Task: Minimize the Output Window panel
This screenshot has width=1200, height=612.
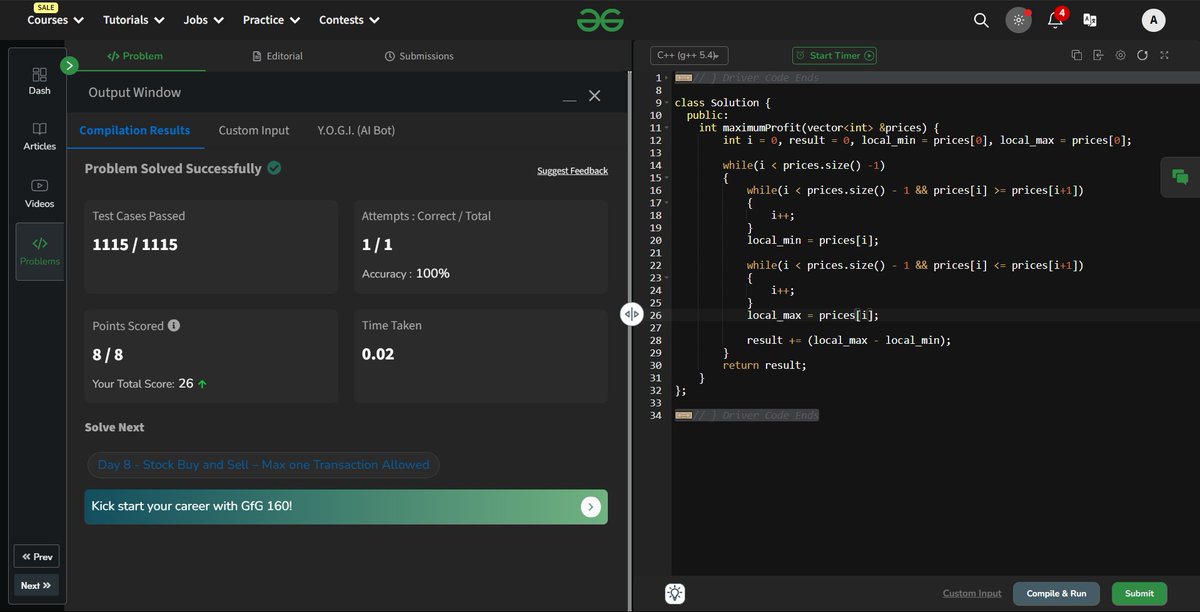Action: [570, 100]
